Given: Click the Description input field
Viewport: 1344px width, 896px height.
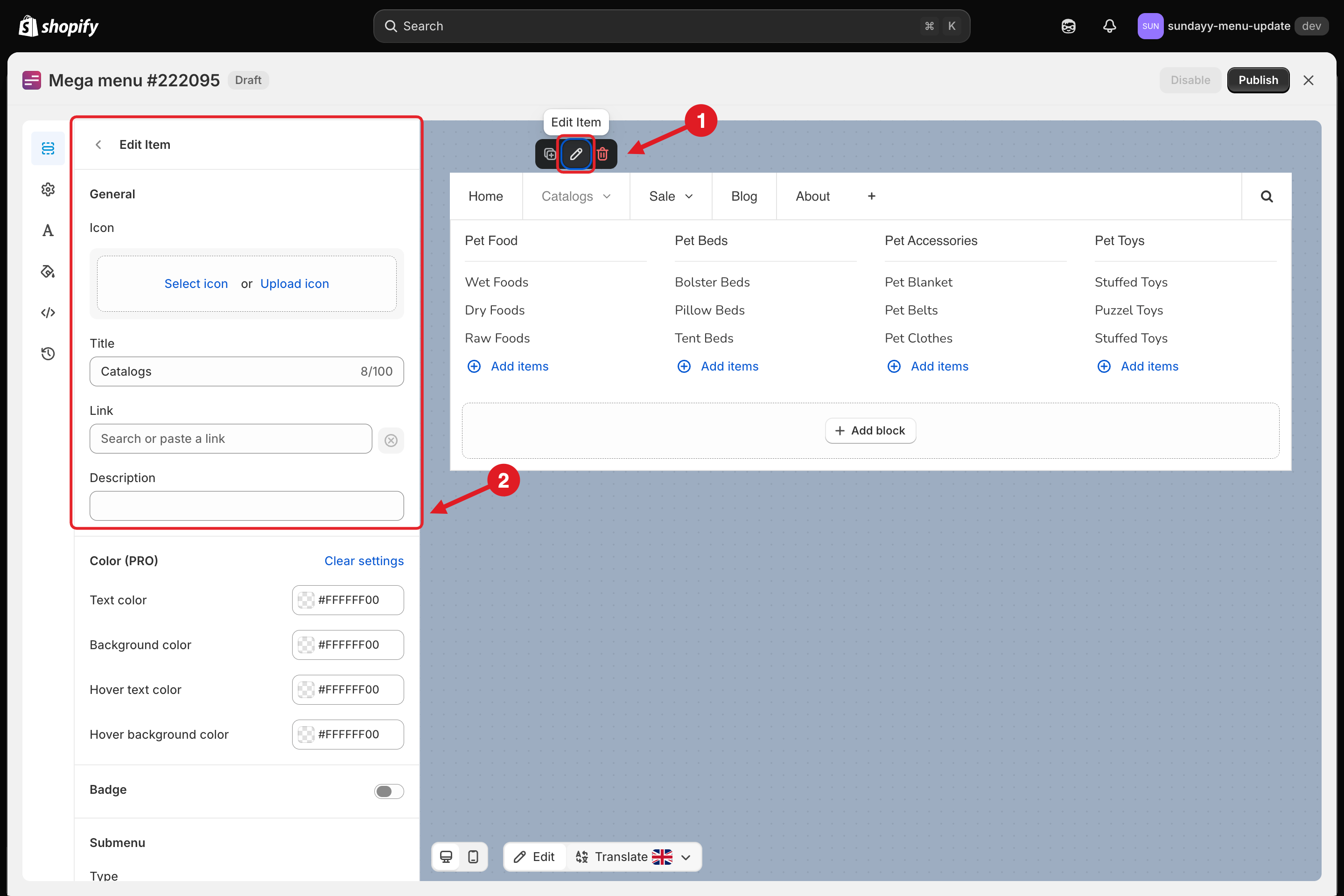Looking at the screenshot, I should (x=247, y=506).
